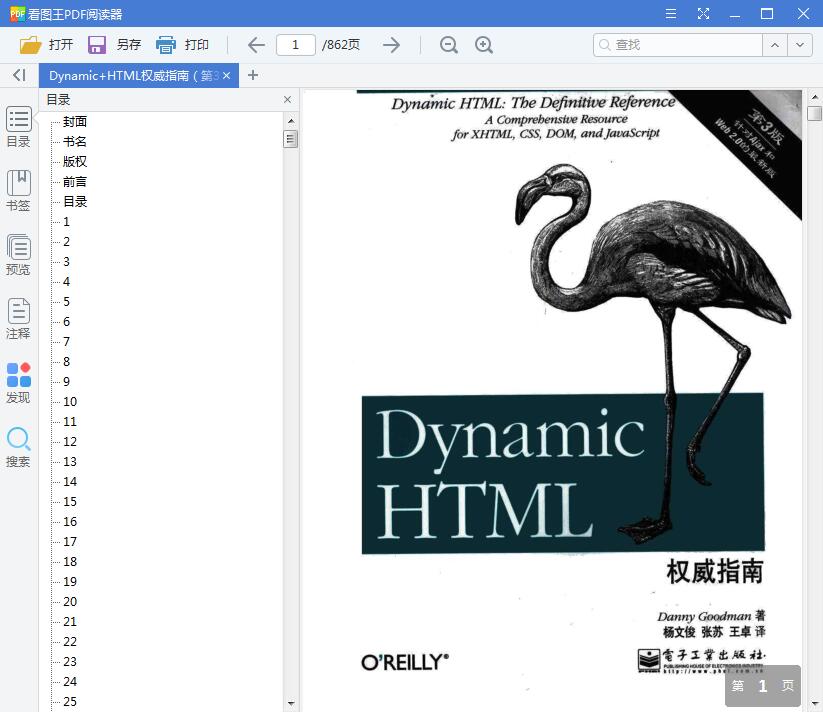Close the 目录 panel with its X

(x=287, y=99)
